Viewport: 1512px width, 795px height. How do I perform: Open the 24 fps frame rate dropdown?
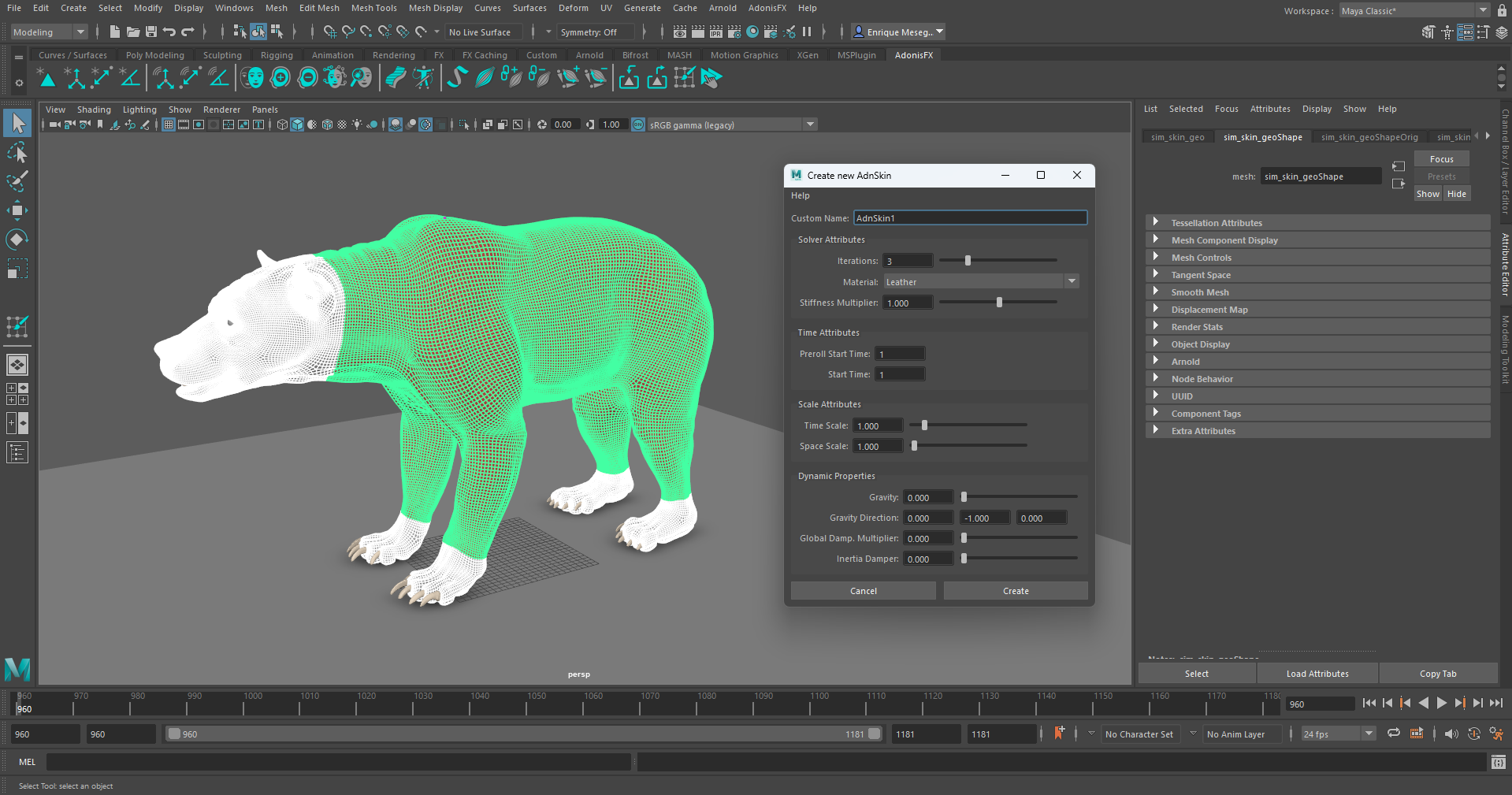point(1338,734)
